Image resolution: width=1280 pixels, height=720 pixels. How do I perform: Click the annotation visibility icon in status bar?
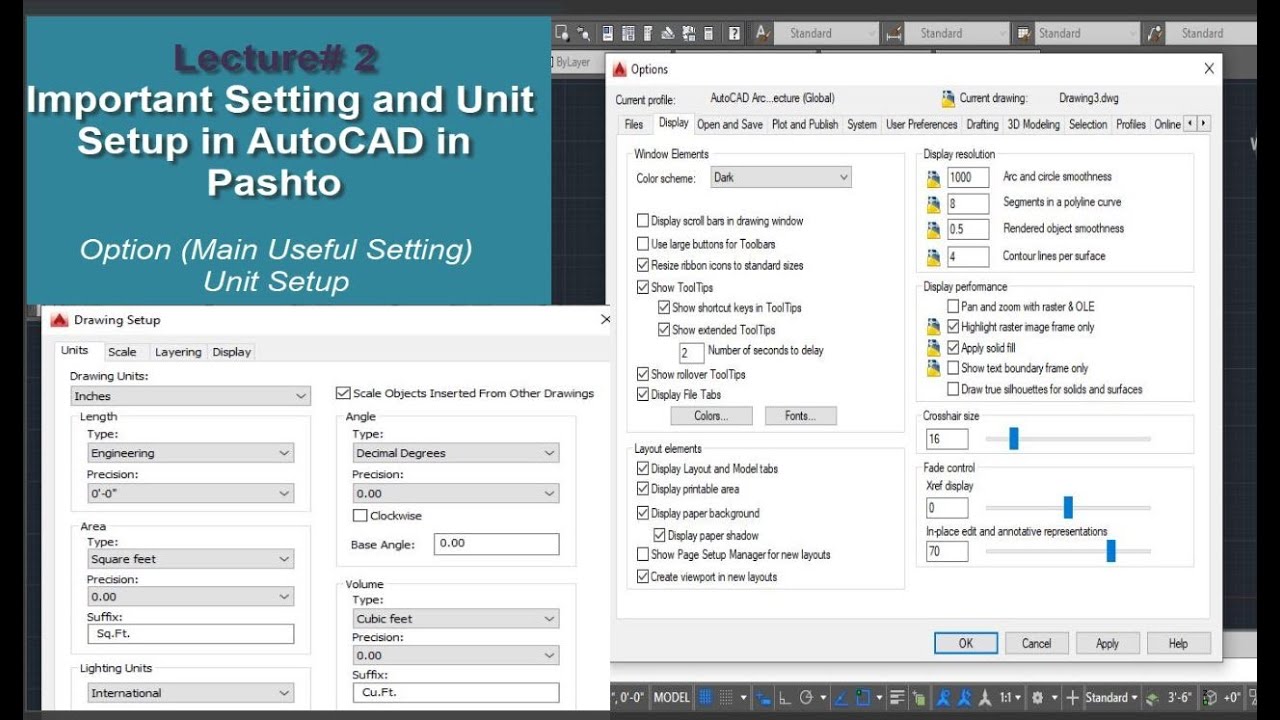942,697
